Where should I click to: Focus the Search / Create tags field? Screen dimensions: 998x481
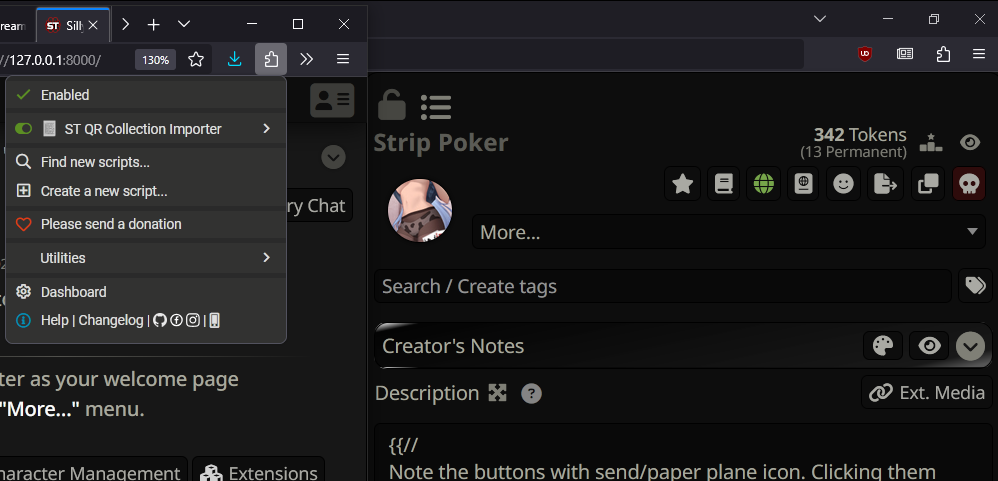click(x=663, y=286)
